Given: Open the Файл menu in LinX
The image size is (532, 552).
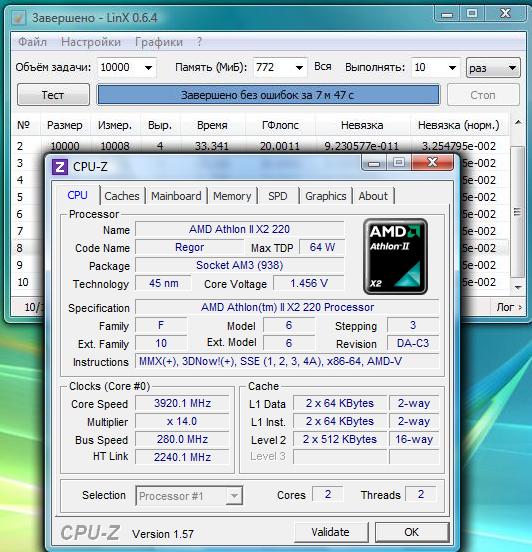Looking at the screenshot, I should pyautogui.click(x=32, y=42).
